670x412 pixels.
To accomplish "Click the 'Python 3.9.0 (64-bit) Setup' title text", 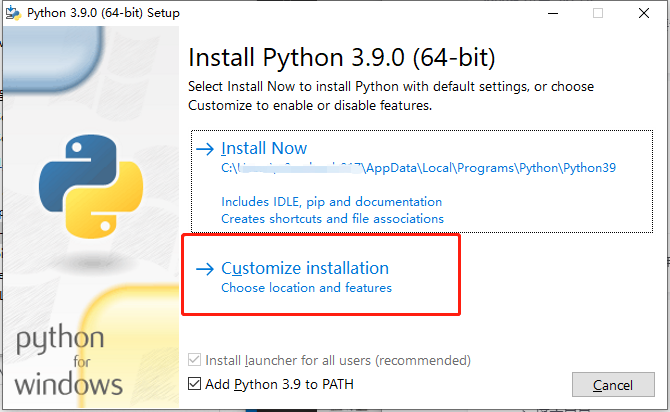I will click(x=105, y=13).
